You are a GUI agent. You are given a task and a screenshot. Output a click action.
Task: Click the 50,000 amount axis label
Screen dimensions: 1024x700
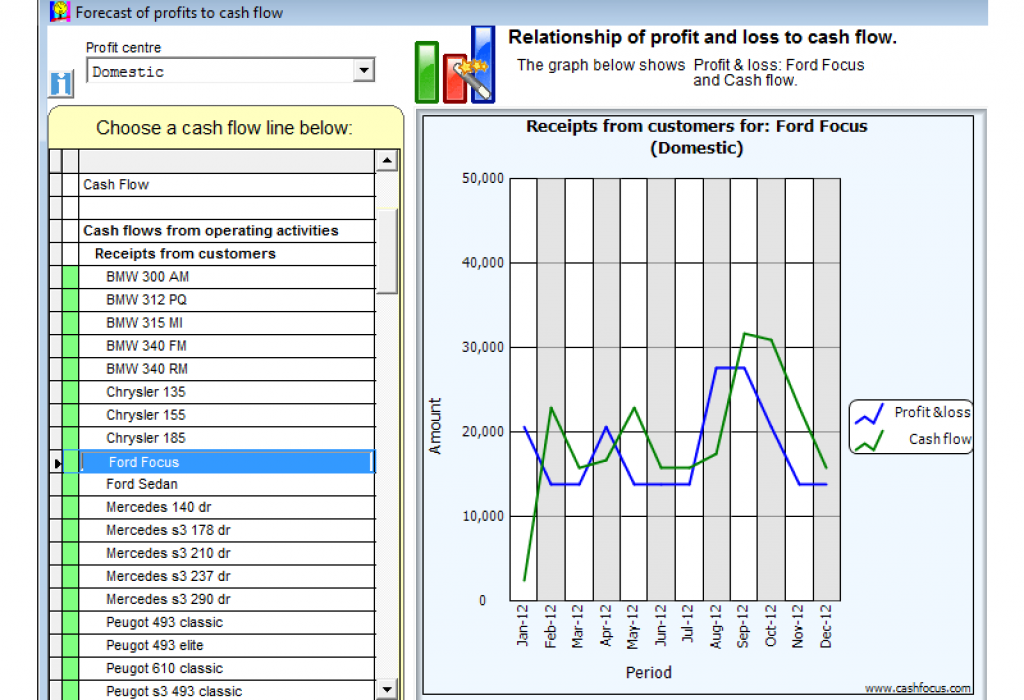click(483, 178)
